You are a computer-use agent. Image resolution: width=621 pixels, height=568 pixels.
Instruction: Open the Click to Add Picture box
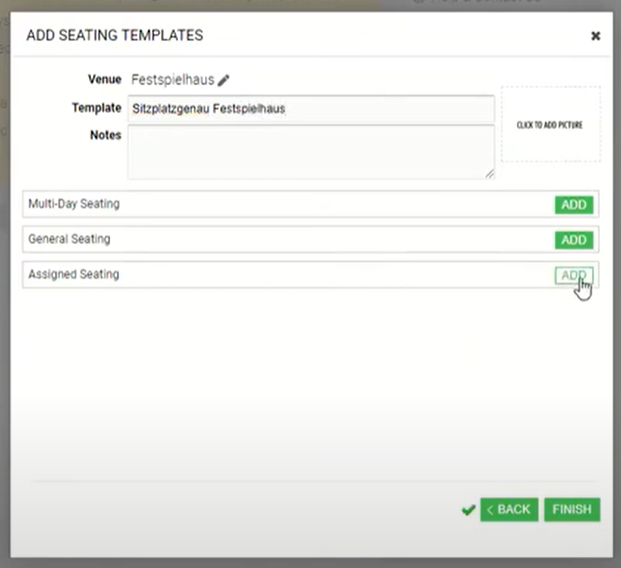pyautogui.click(x=550, y=125)
